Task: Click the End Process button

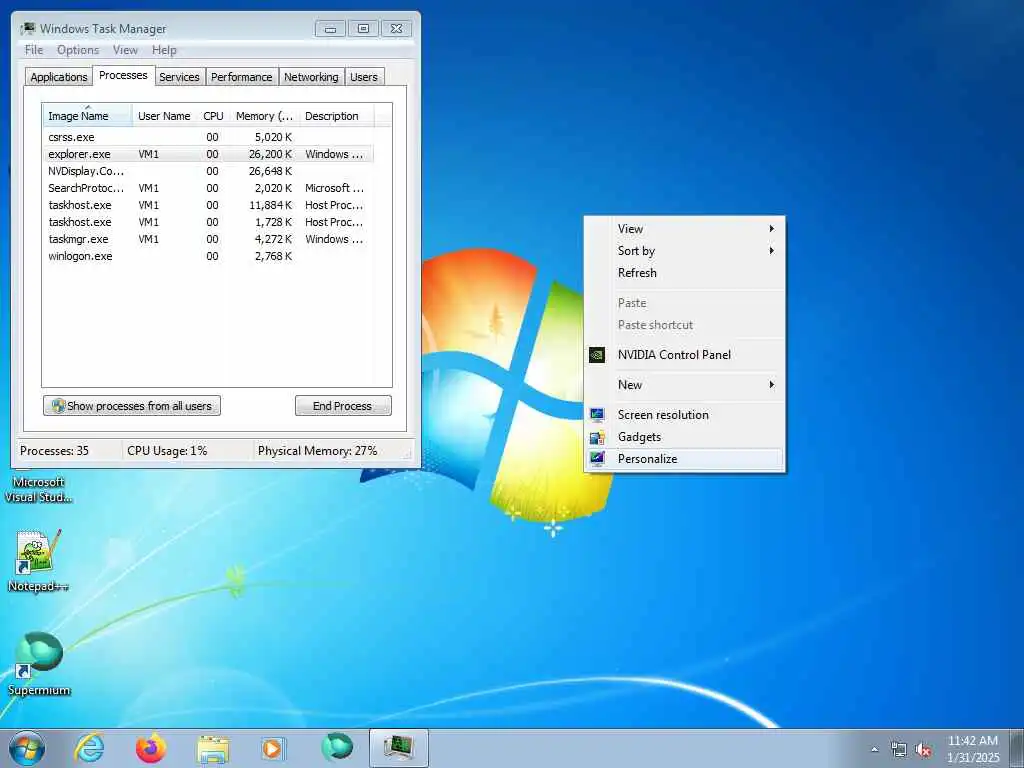Action: pyautogui.click(x=344, y=406)
